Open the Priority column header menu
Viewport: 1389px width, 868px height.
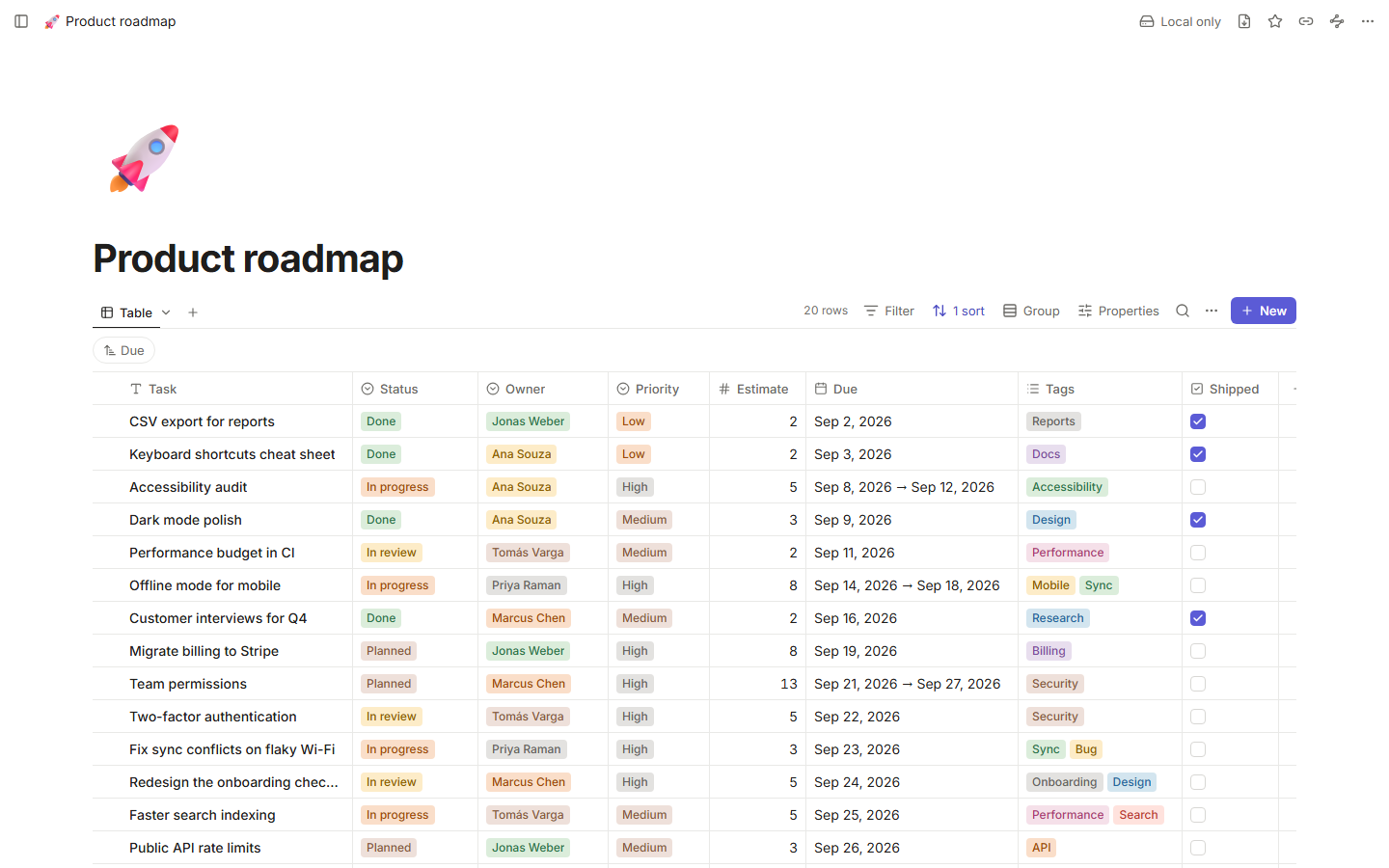(x=659, y=389)
